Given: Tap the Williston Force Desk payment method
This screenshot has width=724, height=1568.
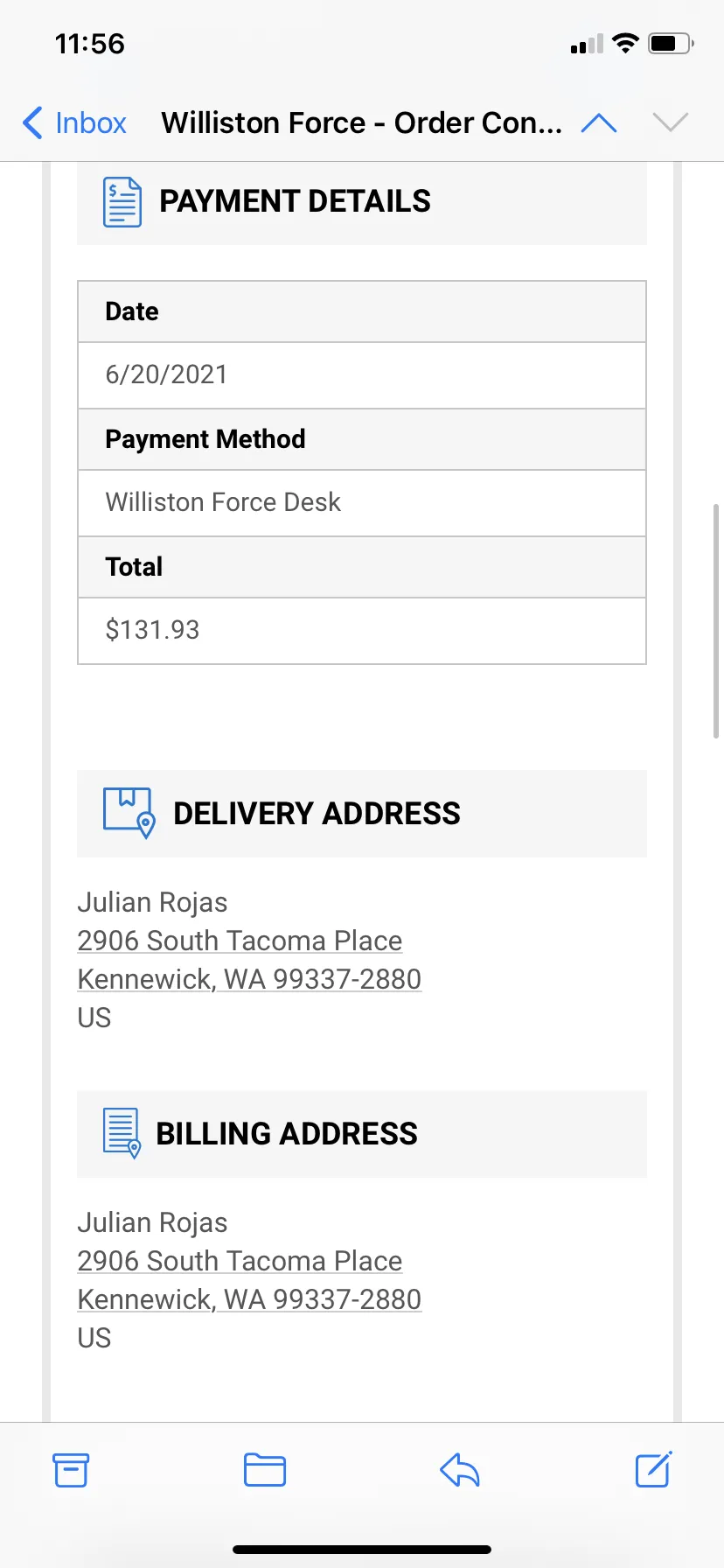Looking at the screenshot, I should (223, 502).
